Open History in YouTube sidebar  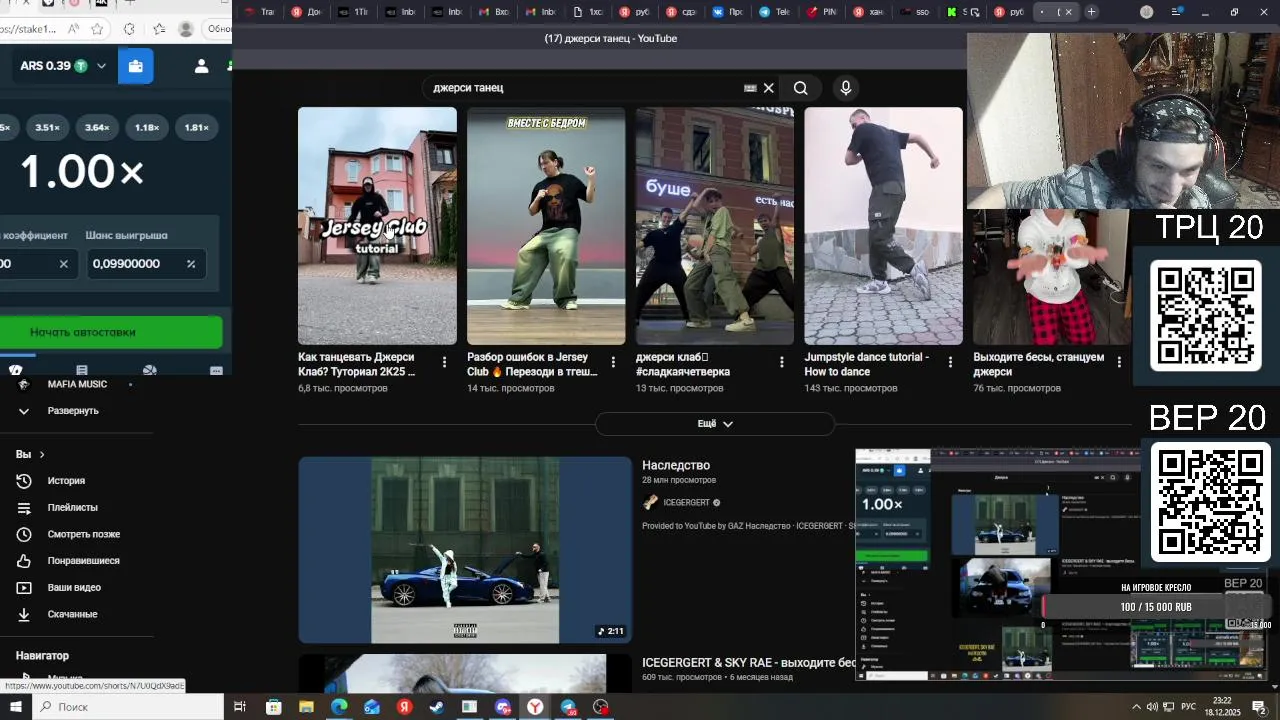pos(66,481)
